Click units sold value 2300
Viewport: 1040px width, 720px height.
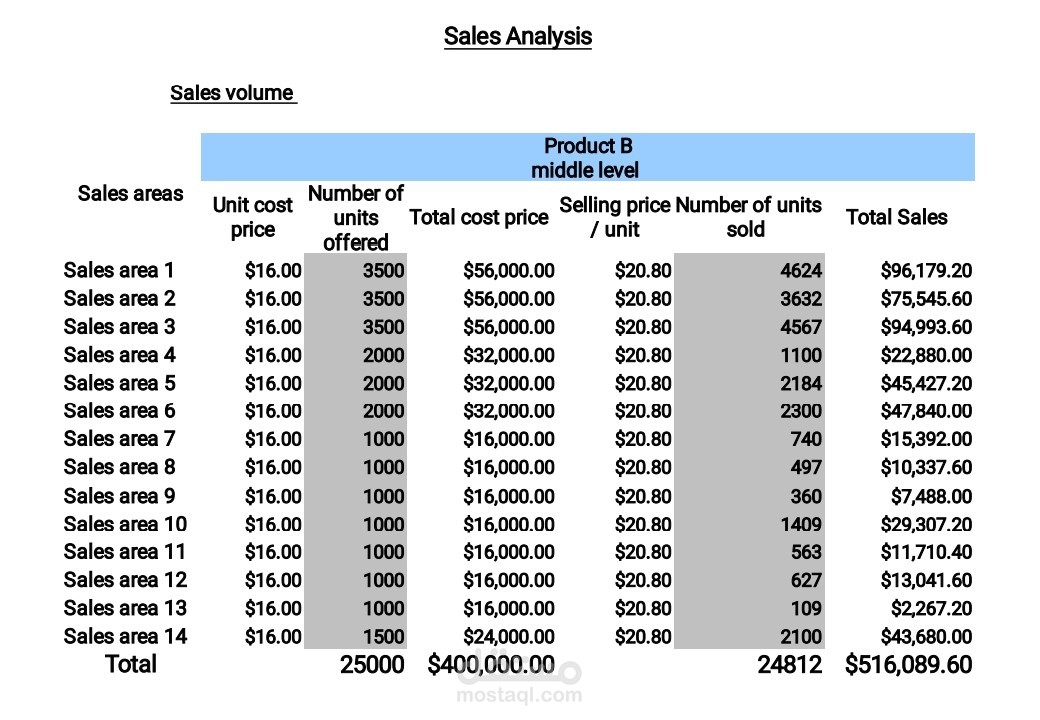click(x=801, y=411)
